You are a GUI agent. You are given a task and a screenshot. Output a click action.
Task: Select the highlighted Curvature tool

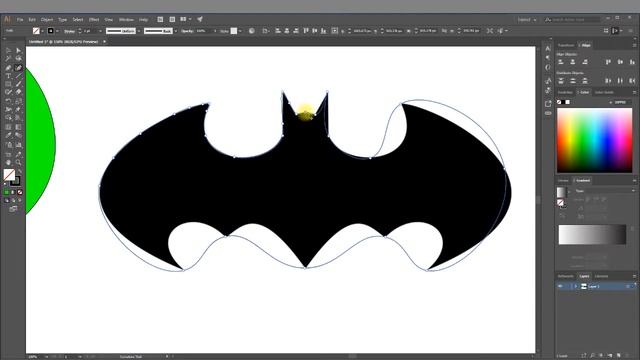tap(18, 68)
